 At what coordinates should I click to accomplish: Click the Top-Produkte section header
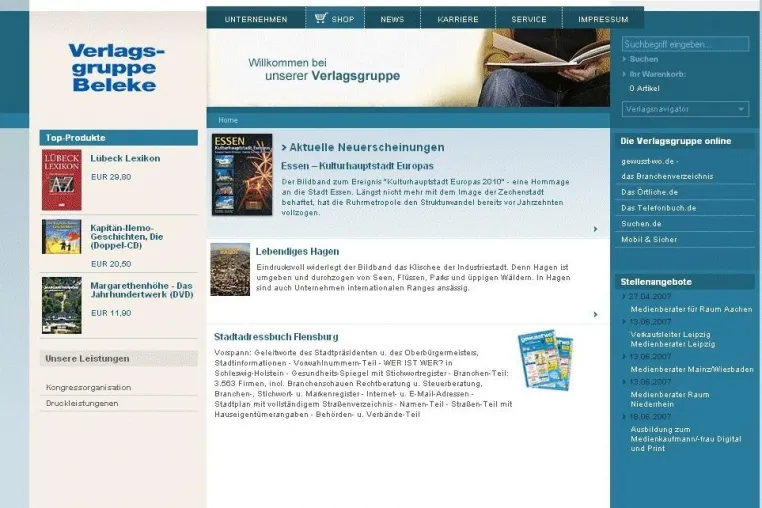click(119, 138)
